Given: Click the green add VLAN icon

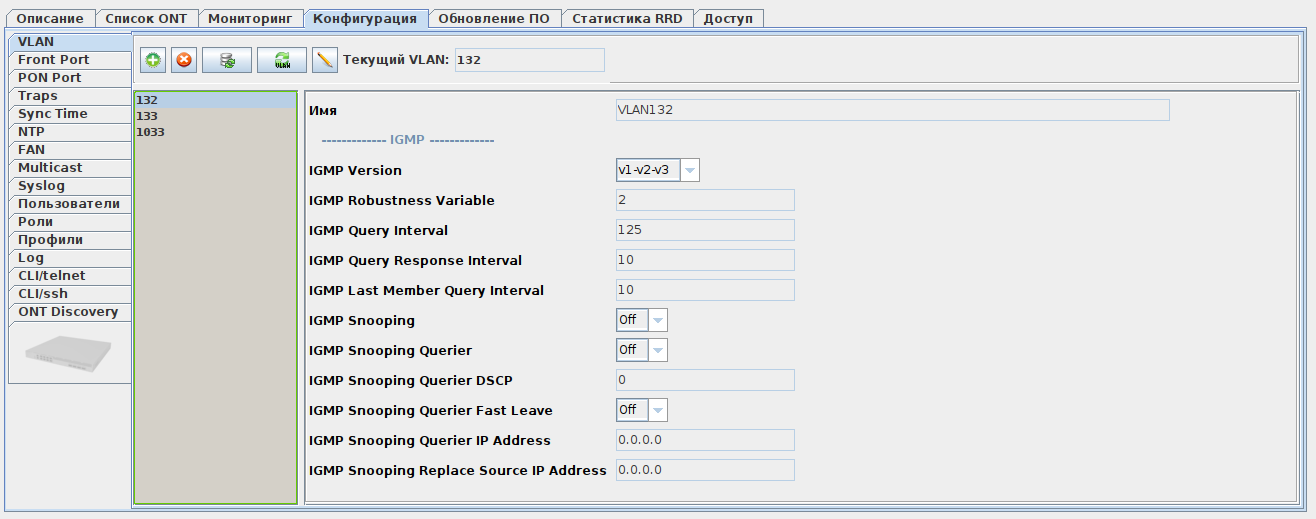Looking at the screenshot, I should point(153,60).
